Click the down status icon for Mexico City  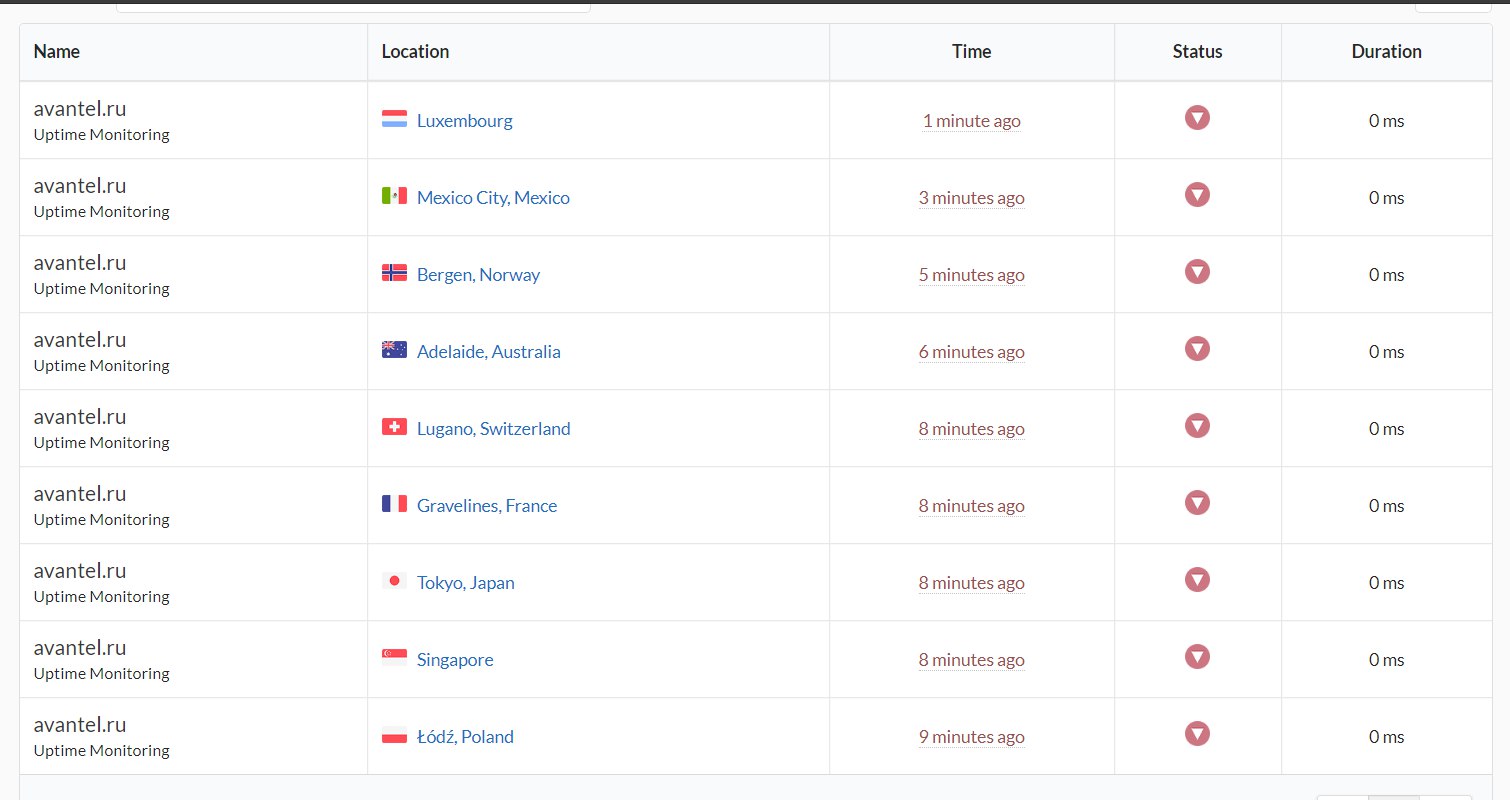(1197, 195)
